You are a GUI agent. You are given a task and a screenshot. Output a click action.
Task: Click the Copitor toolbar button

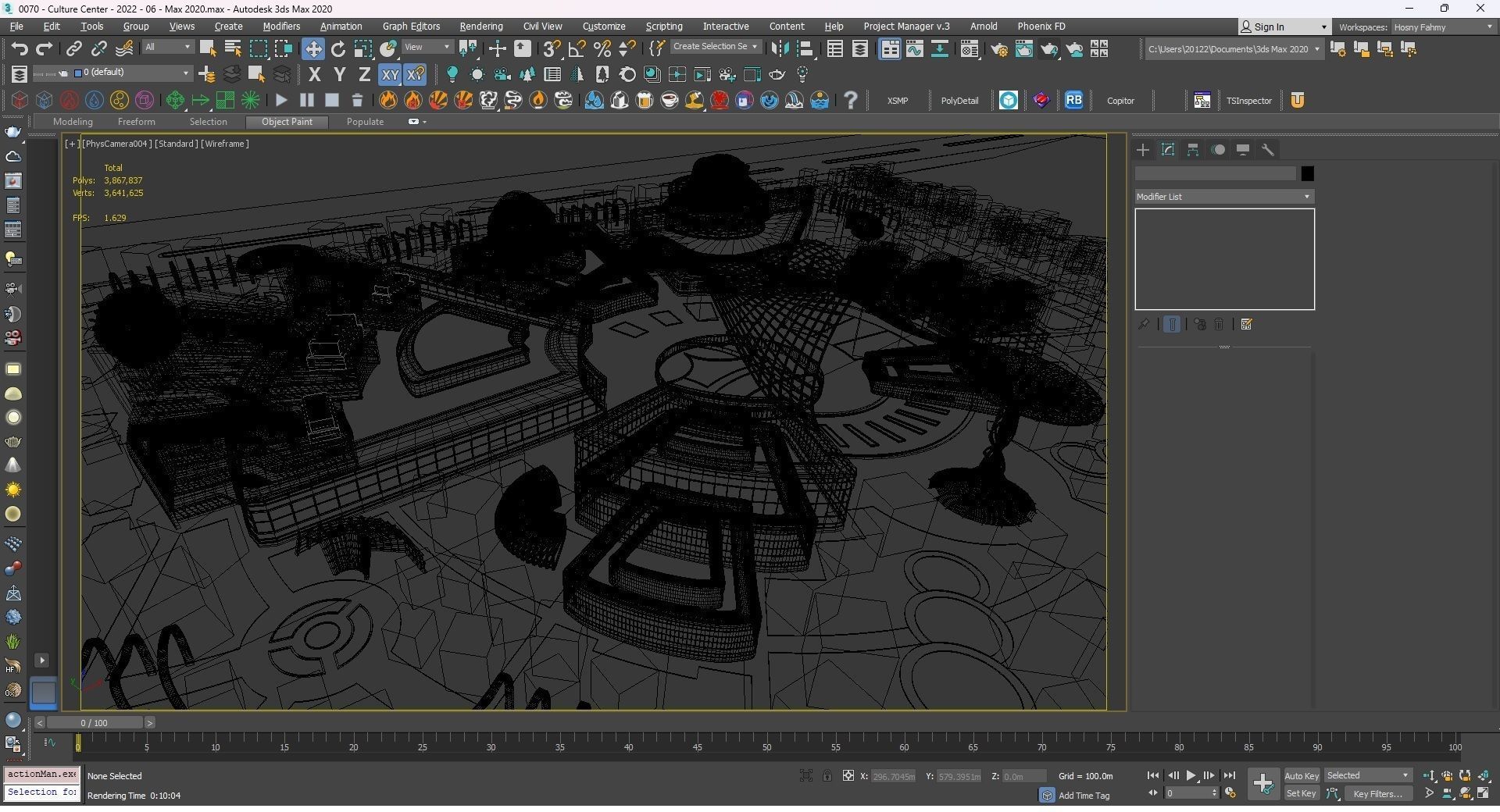pyautogui.click(x=1120, y=101)
